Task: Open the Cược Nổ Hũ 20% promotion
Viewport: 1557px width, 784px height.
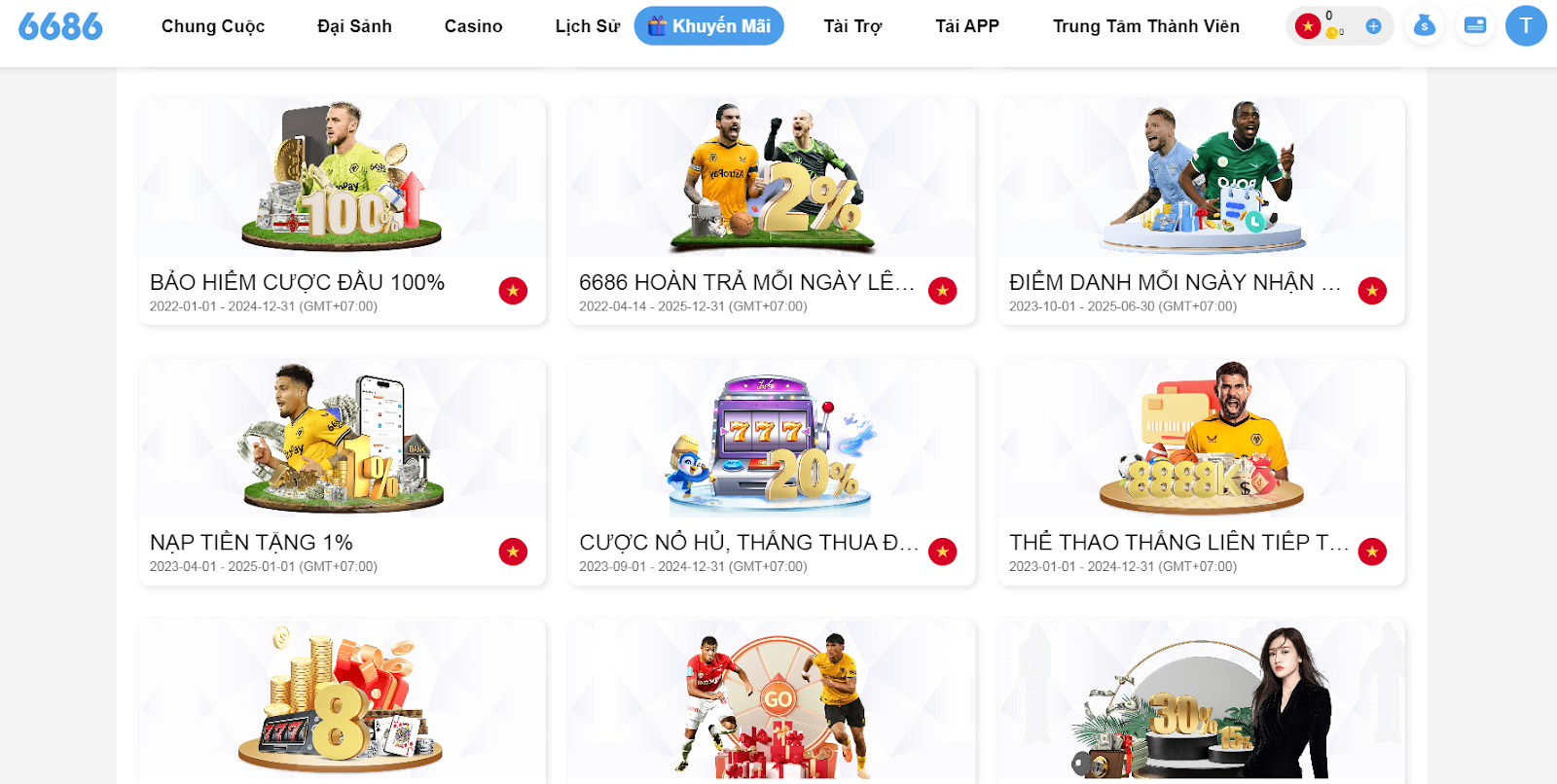Action: [x=772, y=472]
